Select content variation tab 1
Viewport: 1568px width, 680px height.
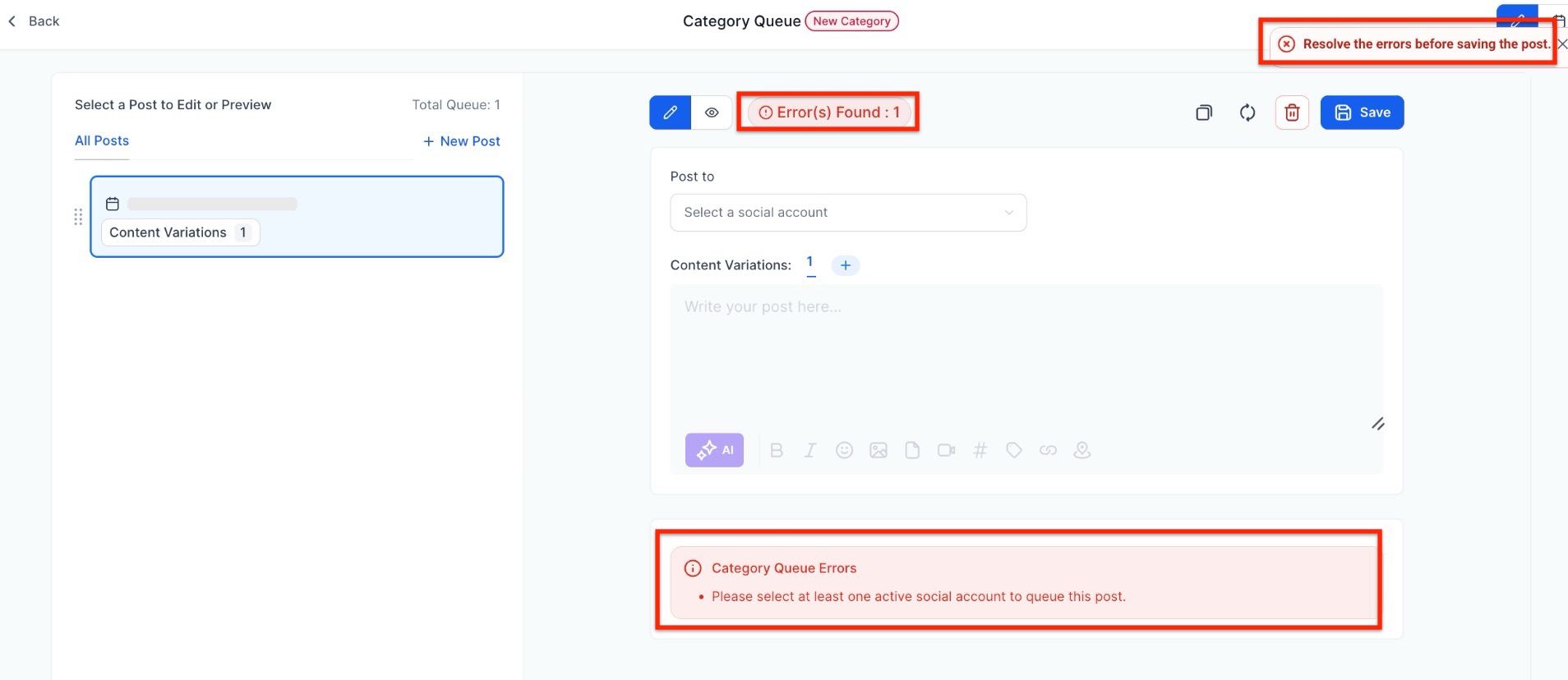point(810,263)
